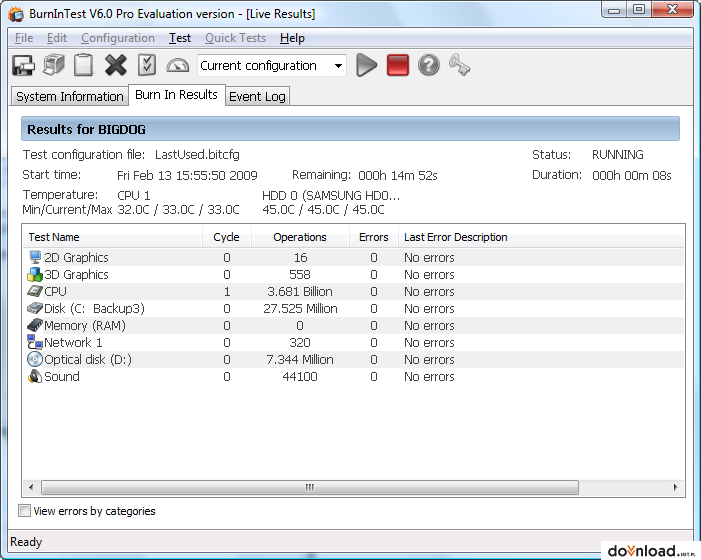Click the RUNNING status value

[x=618, y=155]
